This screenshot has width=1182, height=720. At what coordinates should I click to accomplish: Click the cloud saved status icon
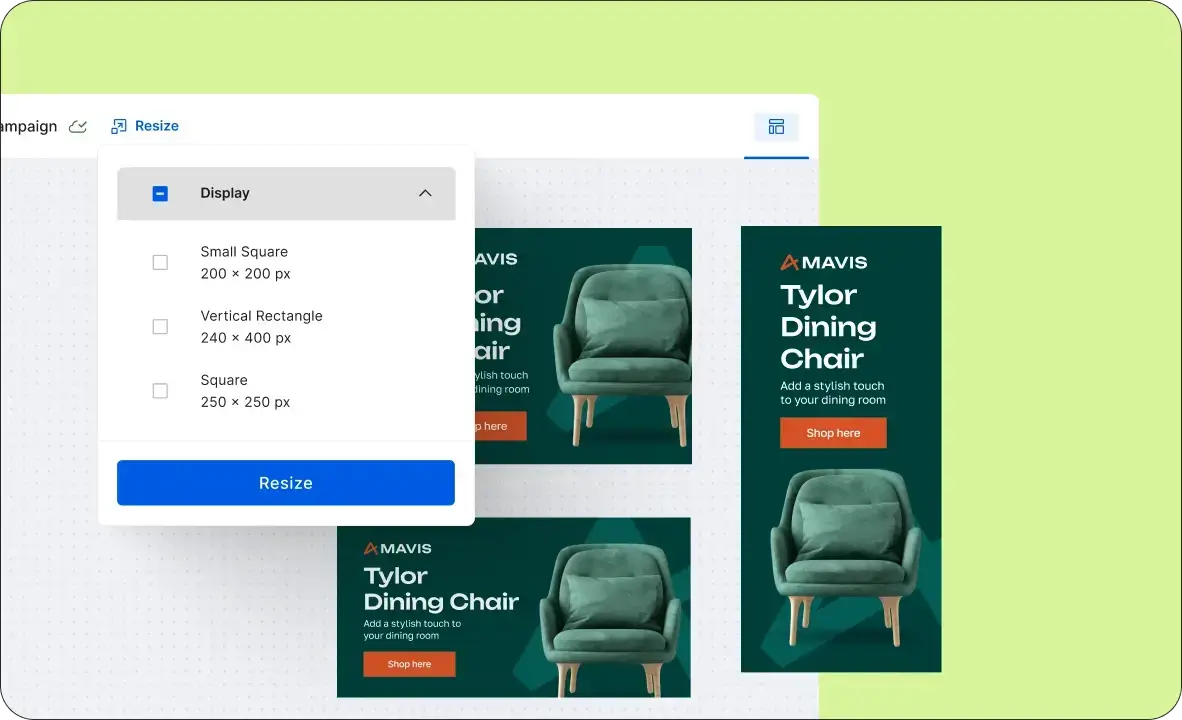click(x=78, y=127)
